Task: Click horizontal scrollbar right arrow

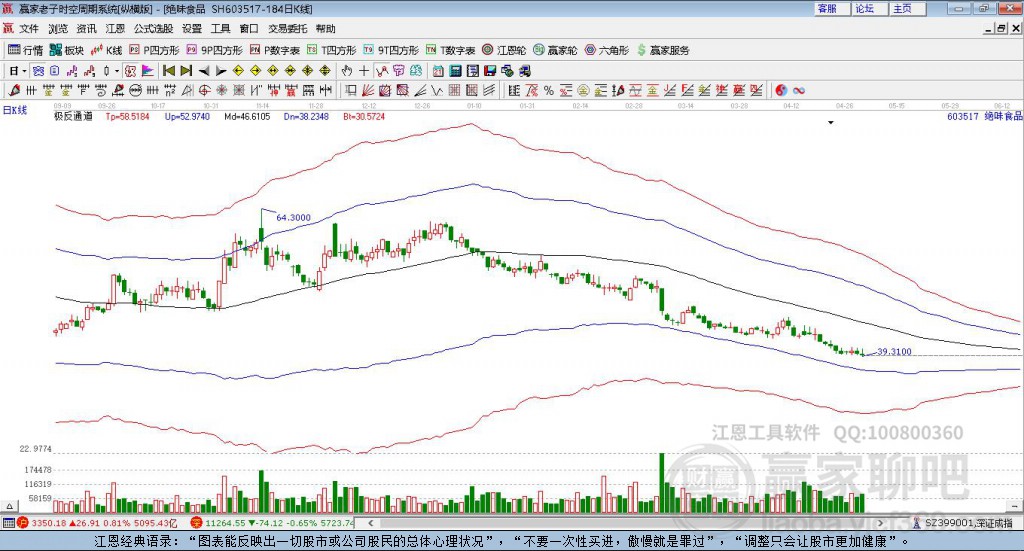Action: pos(881,523)
